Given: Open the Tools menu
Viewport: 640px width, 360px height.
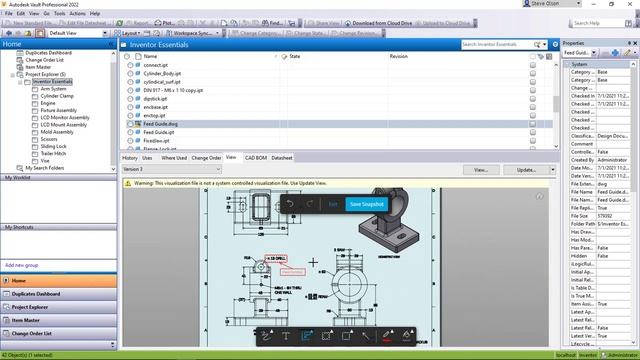Looking at the screenshot, I should pyautogui.click(x=60, y=13).
